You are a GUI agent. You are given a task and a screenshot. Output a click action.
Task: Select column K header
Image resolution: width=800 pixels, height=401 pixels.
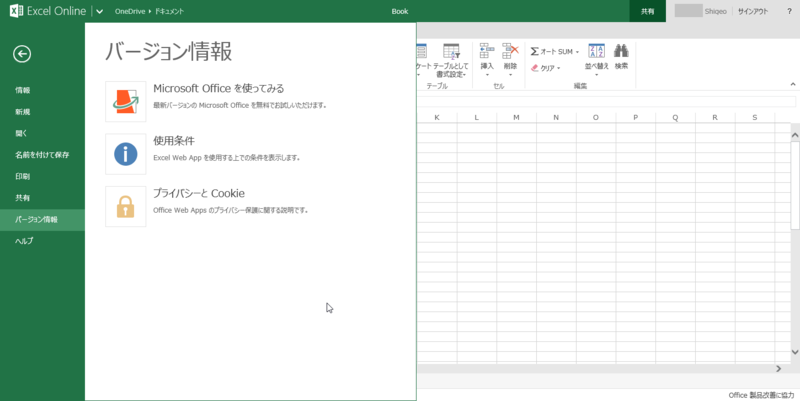[437, 117]
